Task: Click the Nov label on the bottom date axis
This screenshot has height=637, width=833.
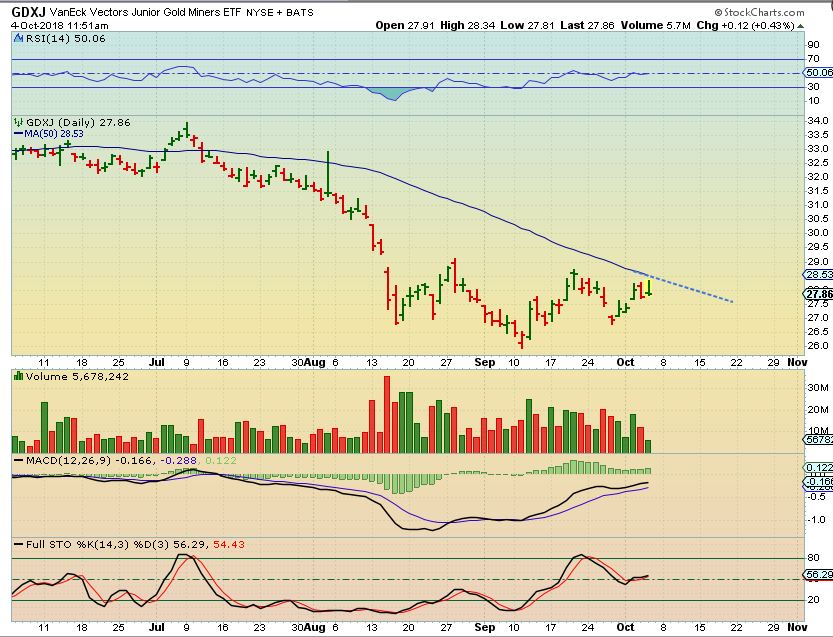Action: point(797,627)
